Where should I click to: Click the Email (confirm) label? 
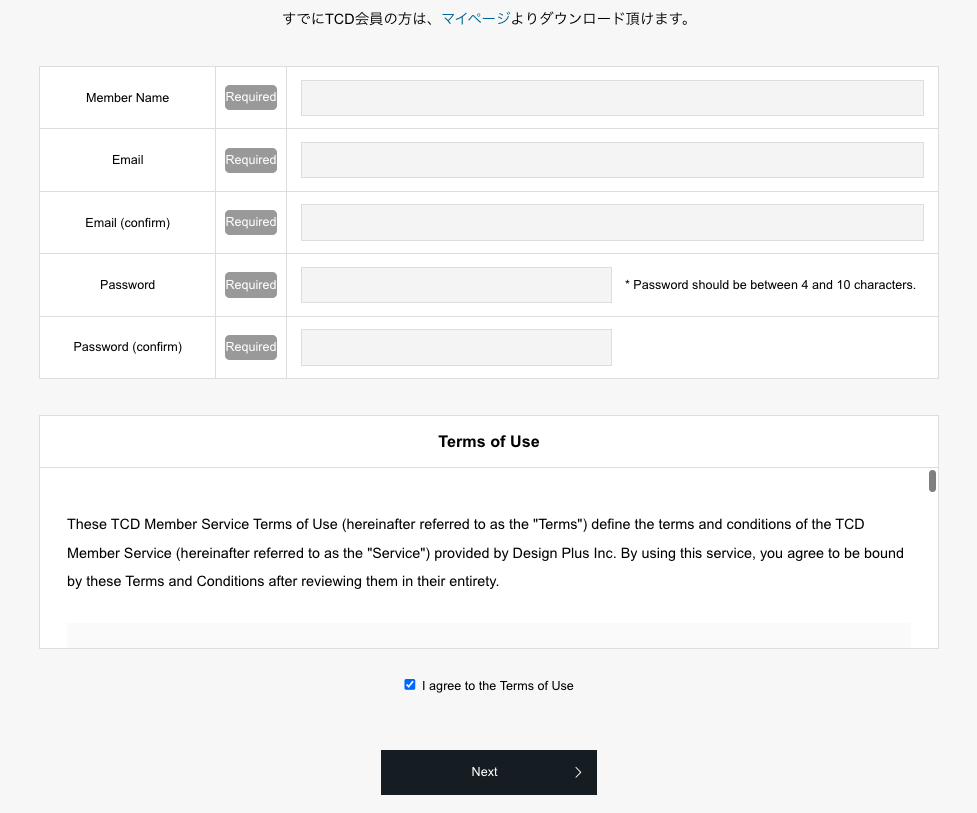click(127, 222)
